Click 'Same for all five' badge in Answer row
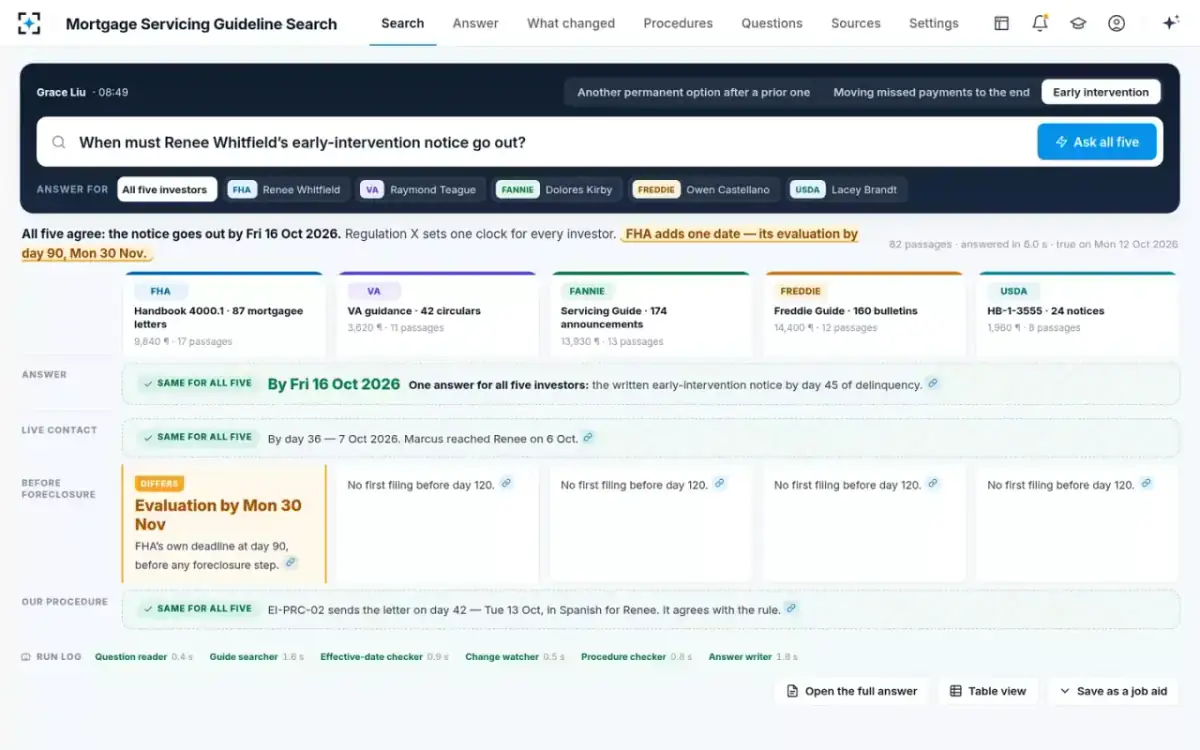The width and height of the screenshot is (1200, 750). [x=196, y=383]
